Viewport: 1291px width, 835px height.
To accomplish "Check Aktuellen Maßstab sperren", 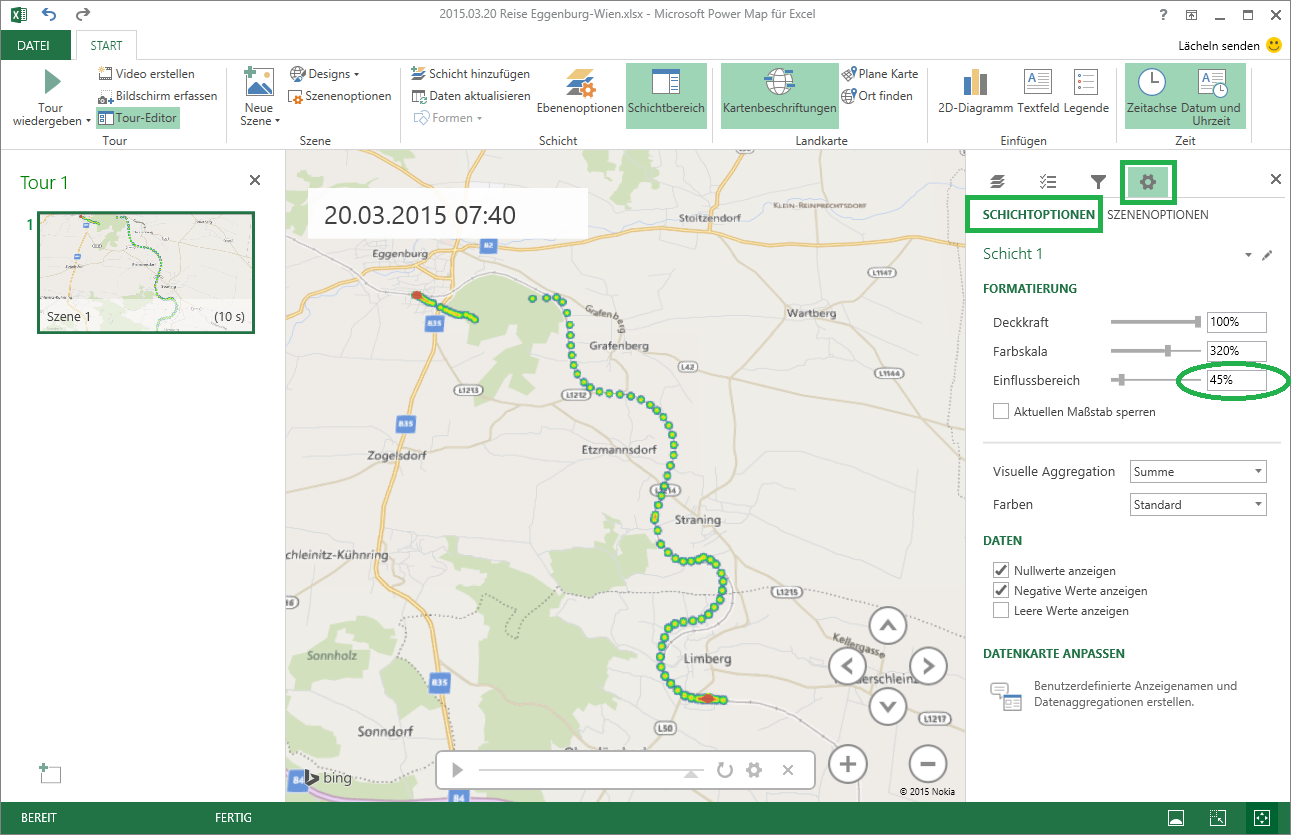I will (x=1001, y=411).
